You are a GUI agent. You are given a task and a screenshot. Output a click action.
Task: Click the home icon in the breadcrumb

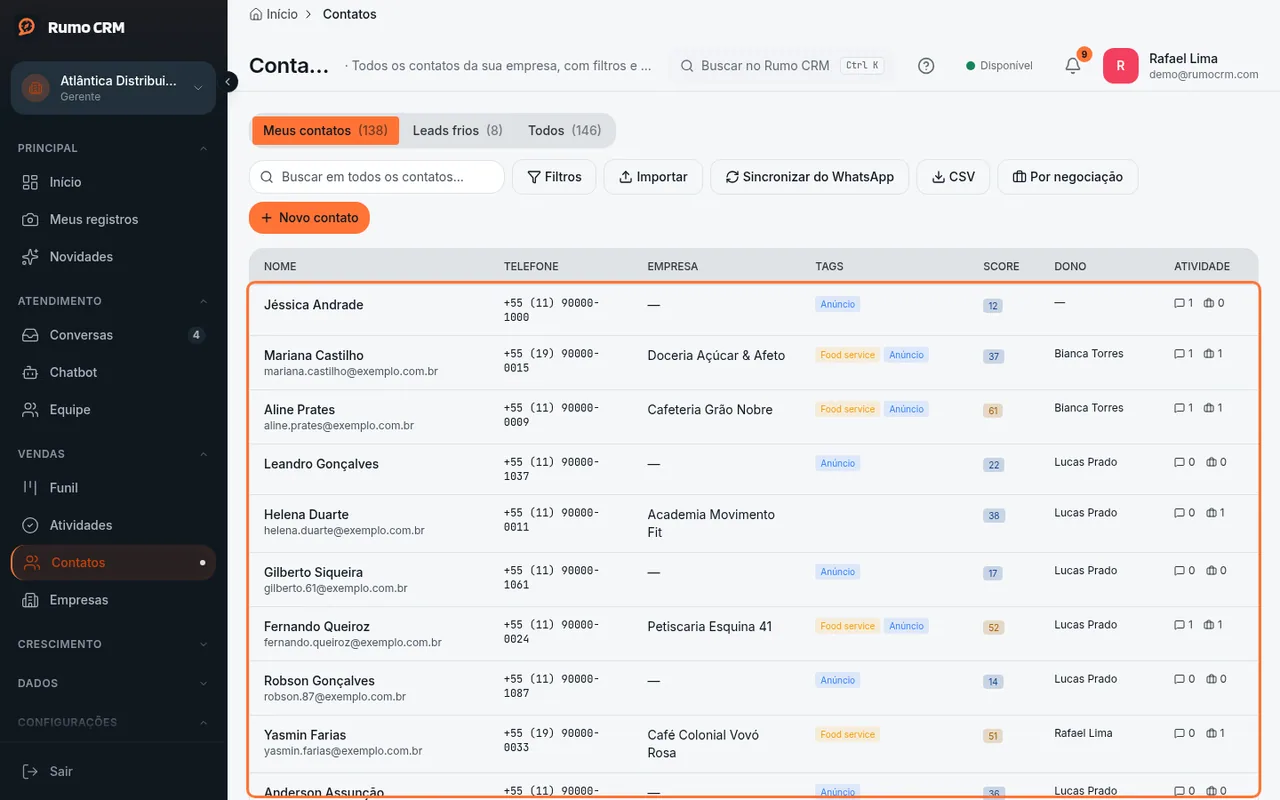pos(256,14)
